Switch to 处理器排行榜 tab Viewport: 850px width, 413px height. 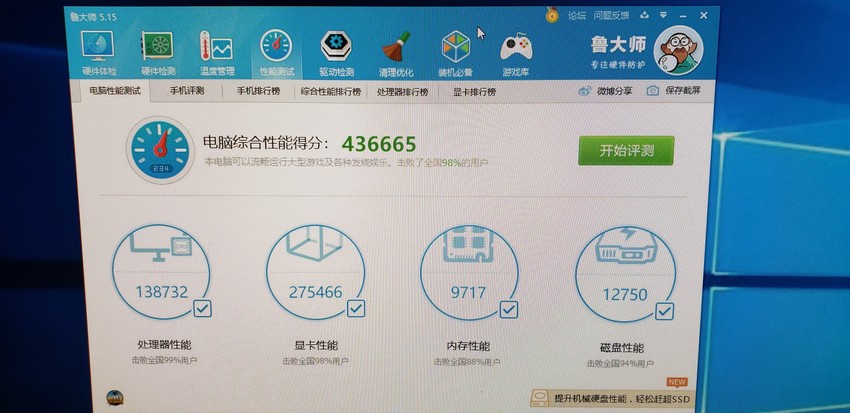click(402, 92)
